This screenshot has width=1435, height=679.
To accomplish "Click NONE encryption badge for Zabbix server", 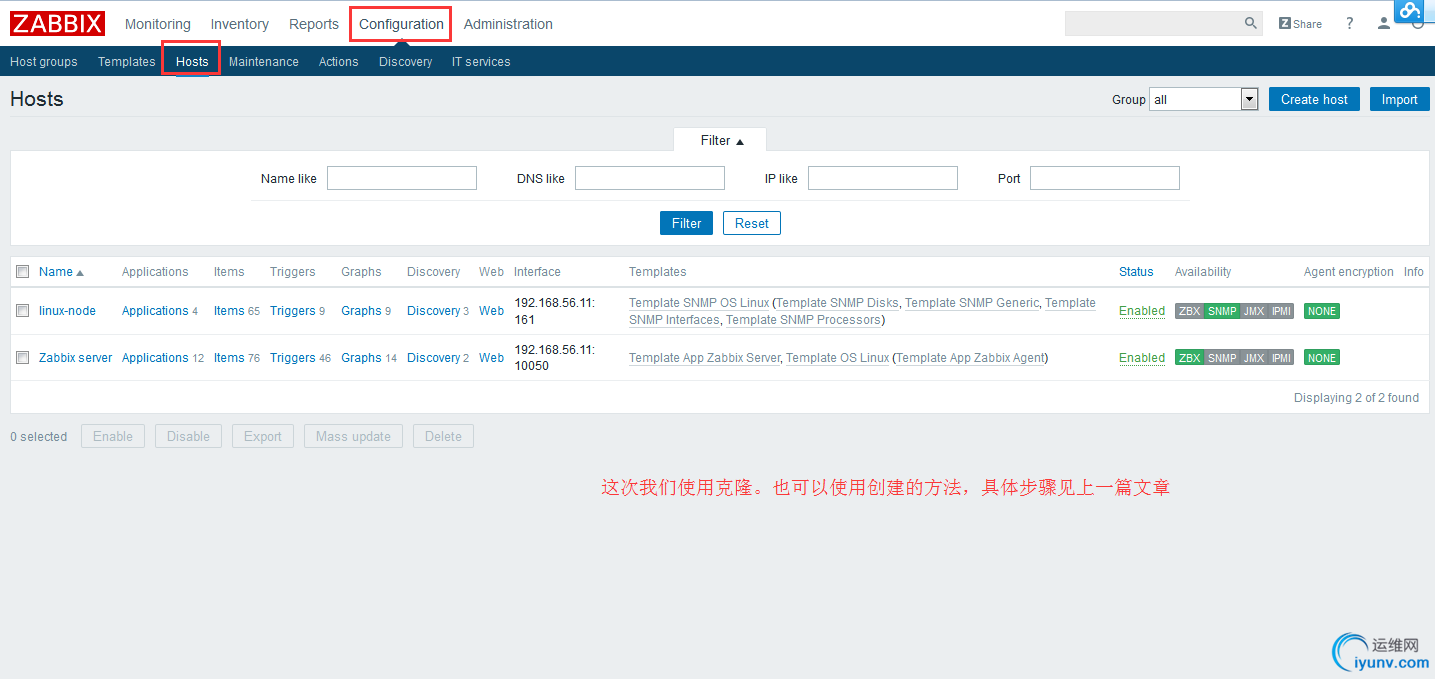I will click(x=1322, y=358).
